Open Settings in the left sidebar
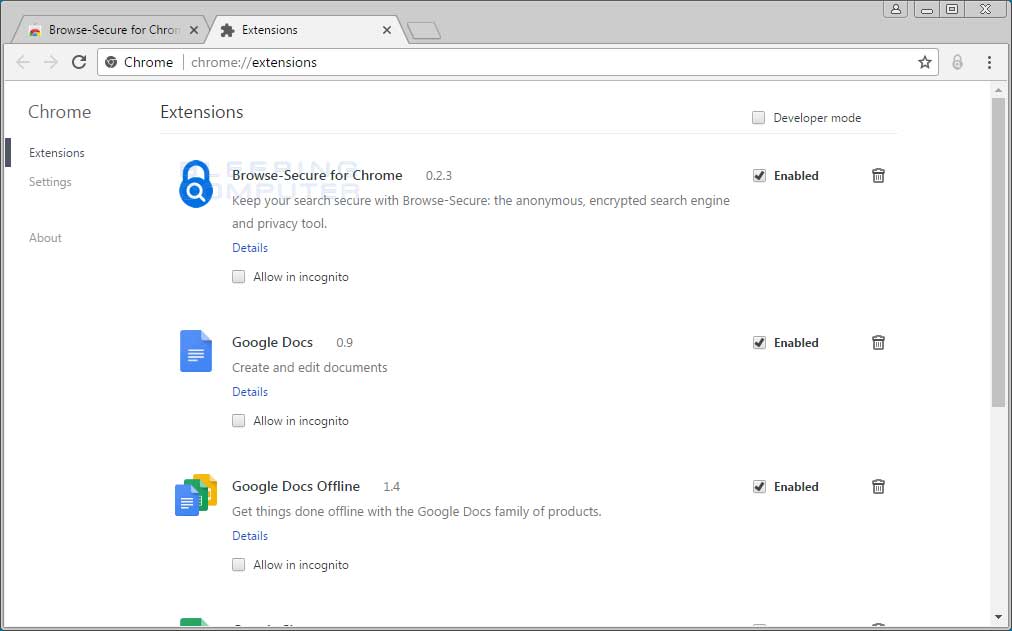 click(x=50, y=182)
